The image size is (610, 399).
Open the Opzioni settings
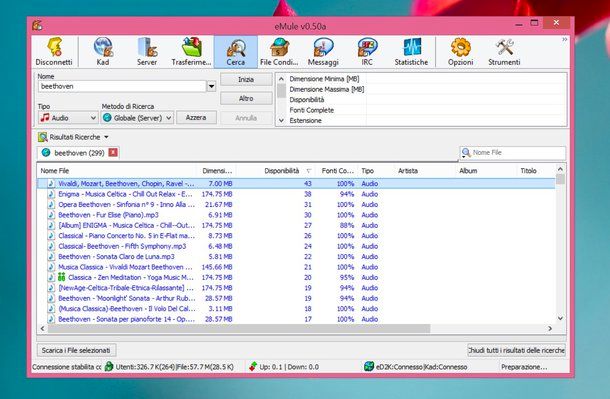[461, 51]
